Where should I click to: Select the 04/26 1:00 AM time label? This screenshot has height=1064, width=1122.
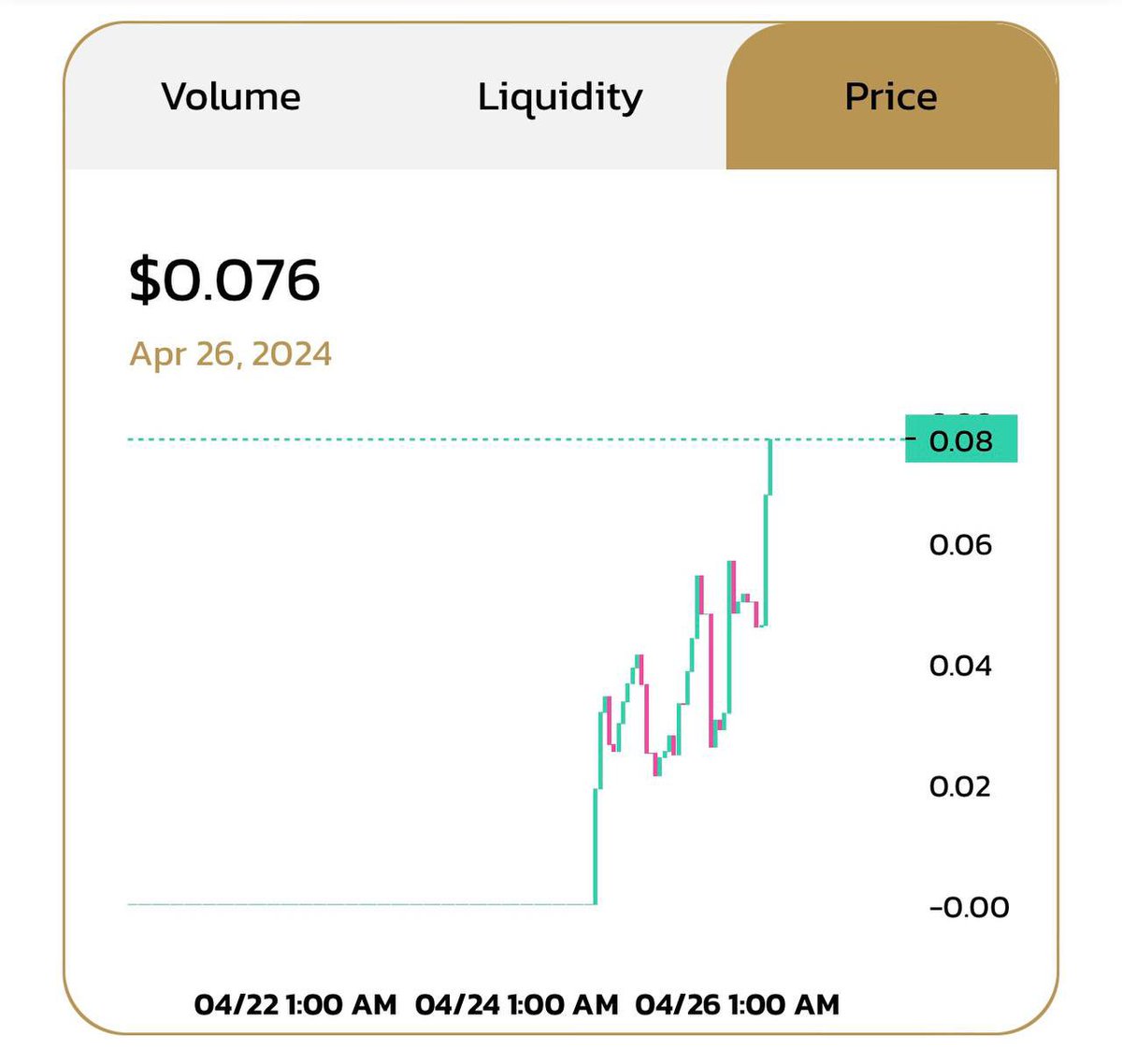point(738,1005)
